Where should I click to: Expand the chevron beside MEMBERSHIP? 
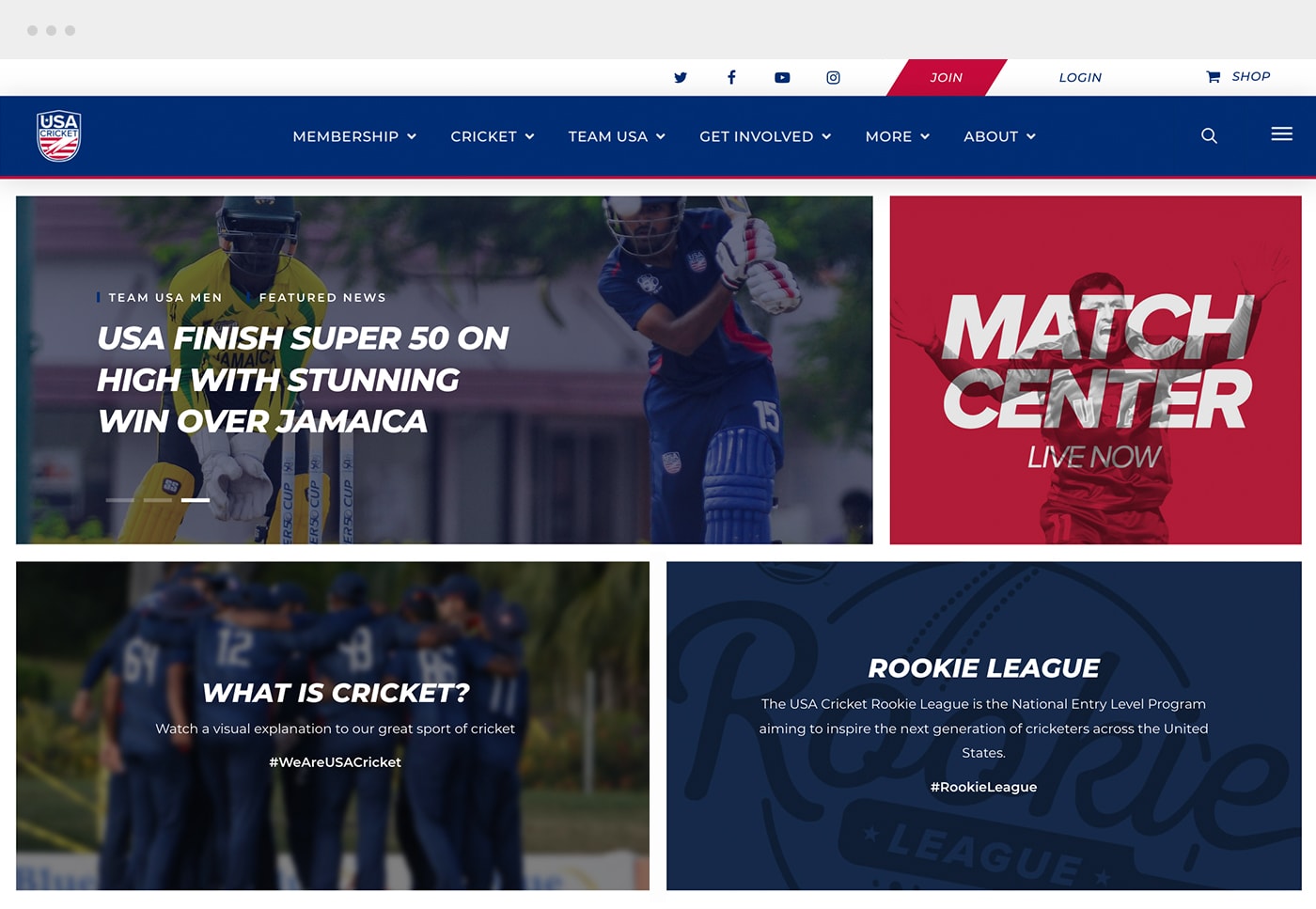pos(412,136)
